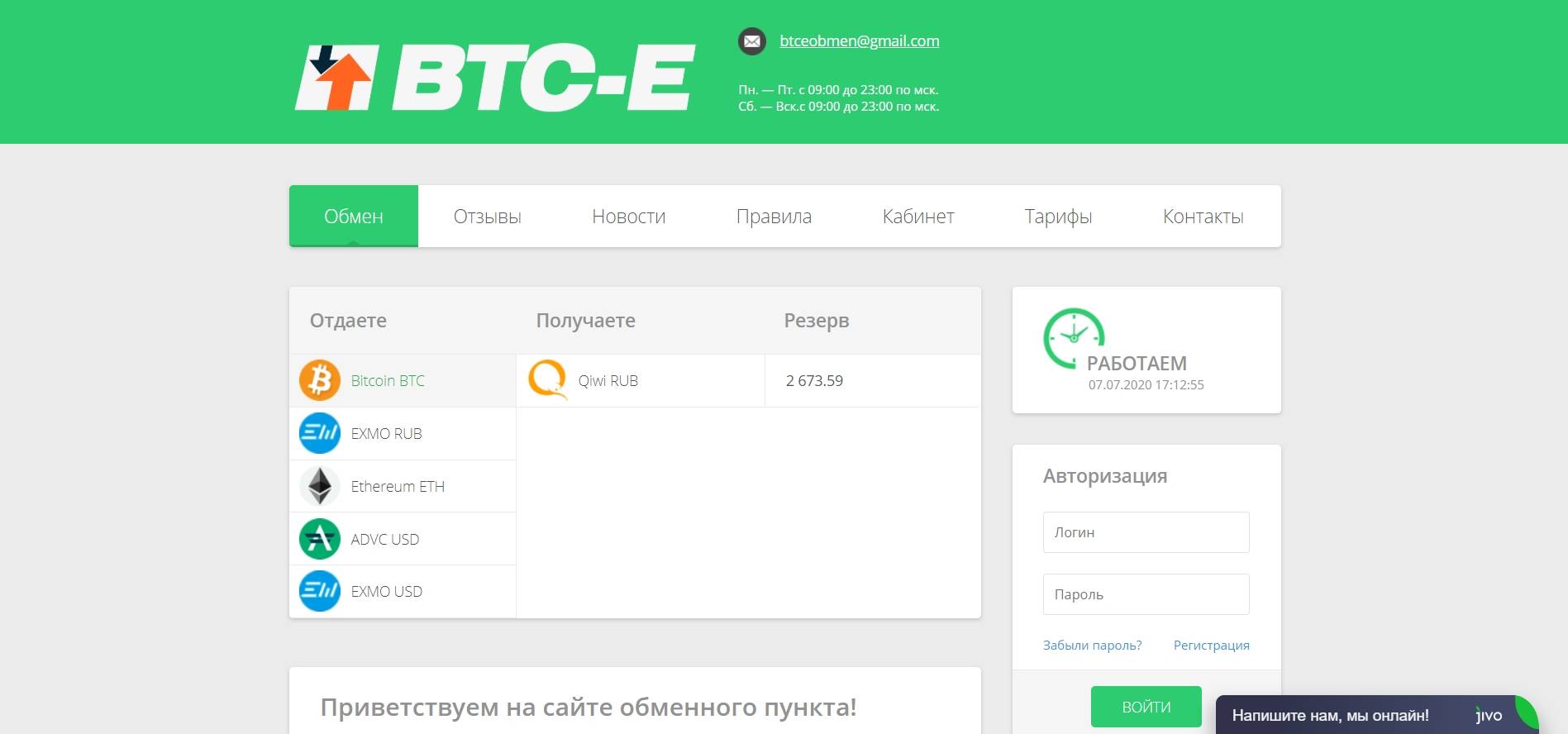The image size is (1568, 734).
Task: Open the Напишите нам online chat
Action: coord(1377,715)
